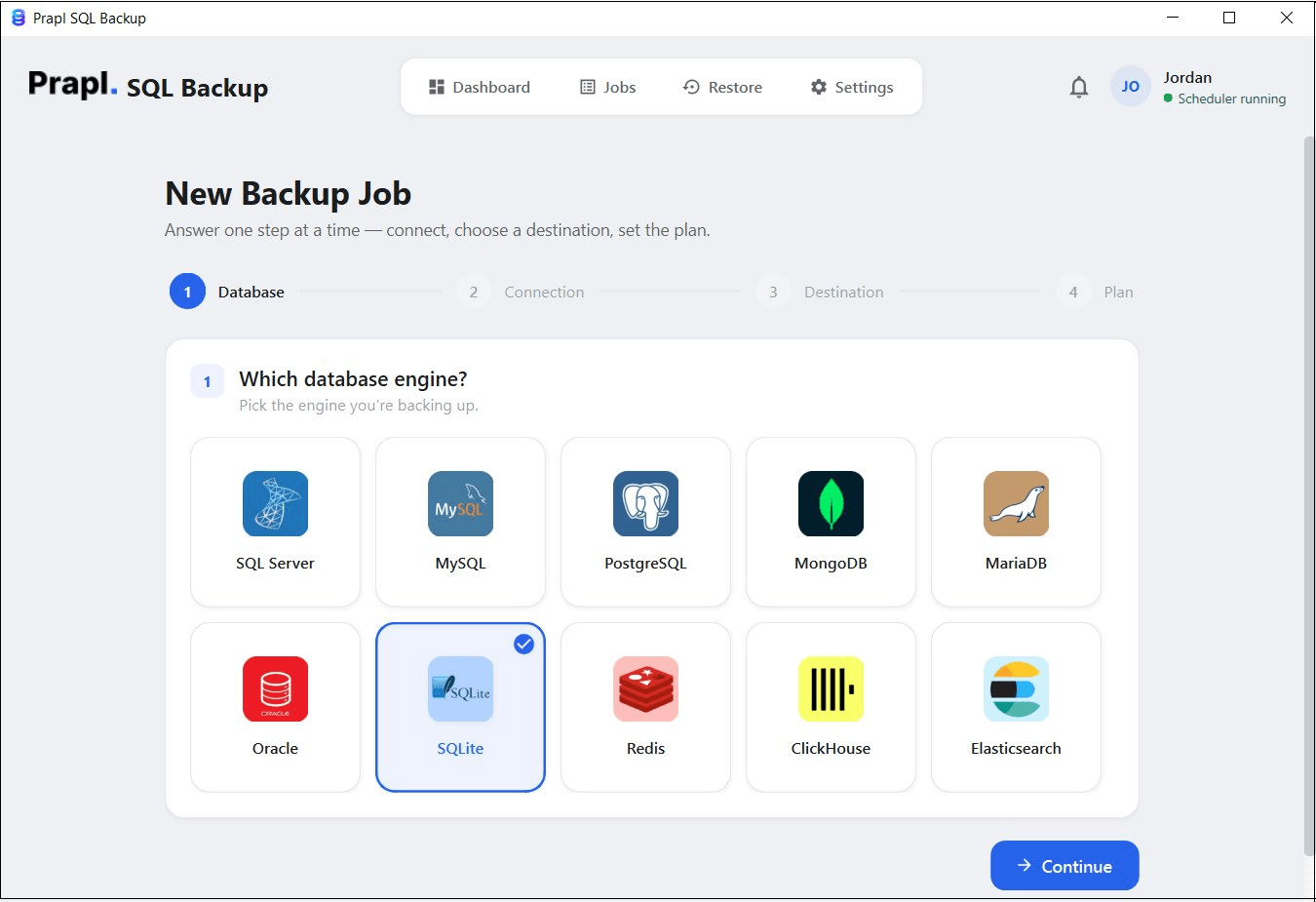Click the Redis card label
Viewport: 1316px width, 902px height.
tap(645, 748)
